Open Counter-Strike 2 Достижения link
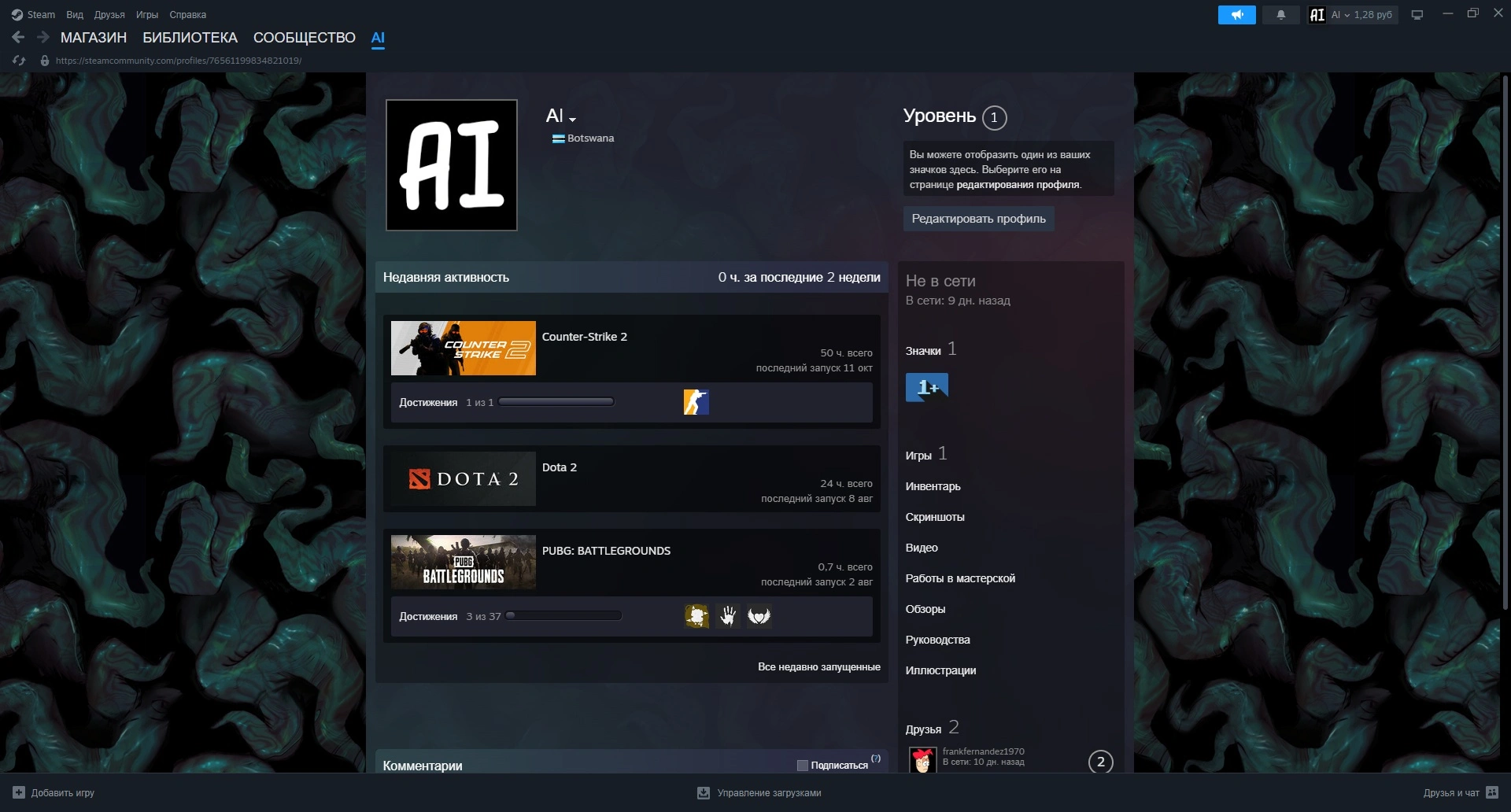 click(x=428, y=403)
